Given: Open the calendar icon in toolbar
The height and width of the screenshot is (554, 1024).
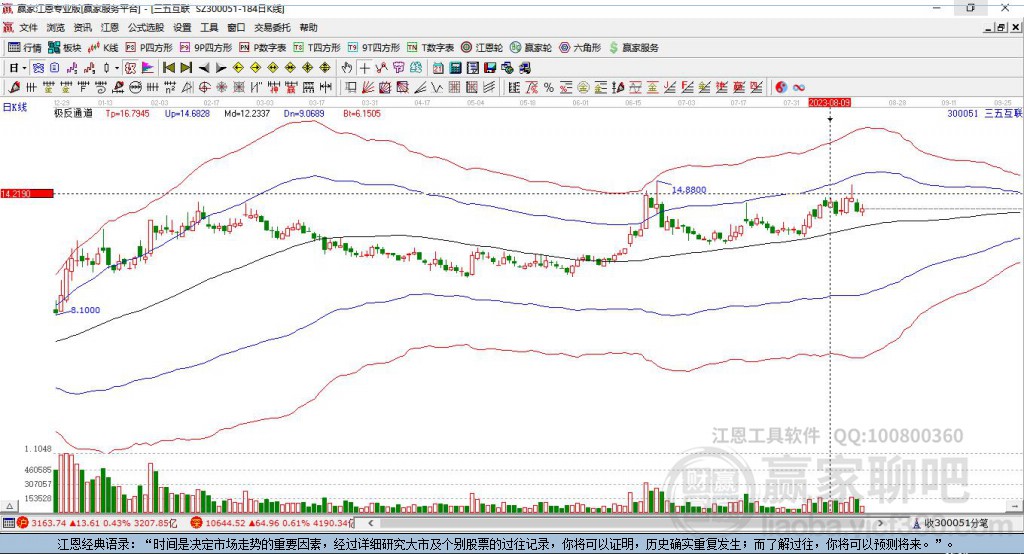Looking at the screenshot, I should (438, 68).
